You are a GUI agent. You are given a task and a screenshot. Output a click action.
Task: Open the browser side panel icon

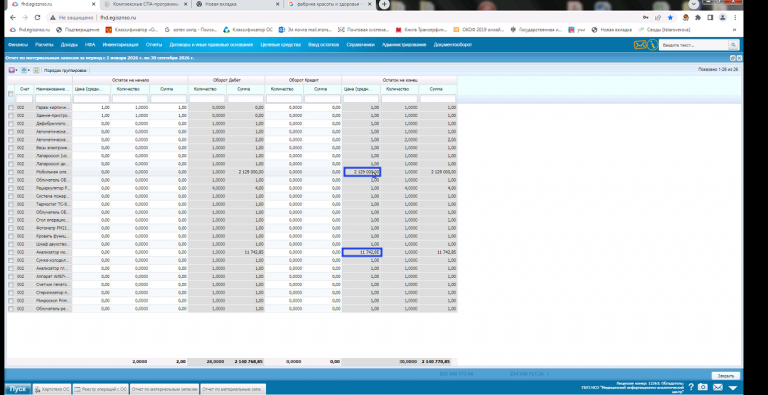pos(710,18)
